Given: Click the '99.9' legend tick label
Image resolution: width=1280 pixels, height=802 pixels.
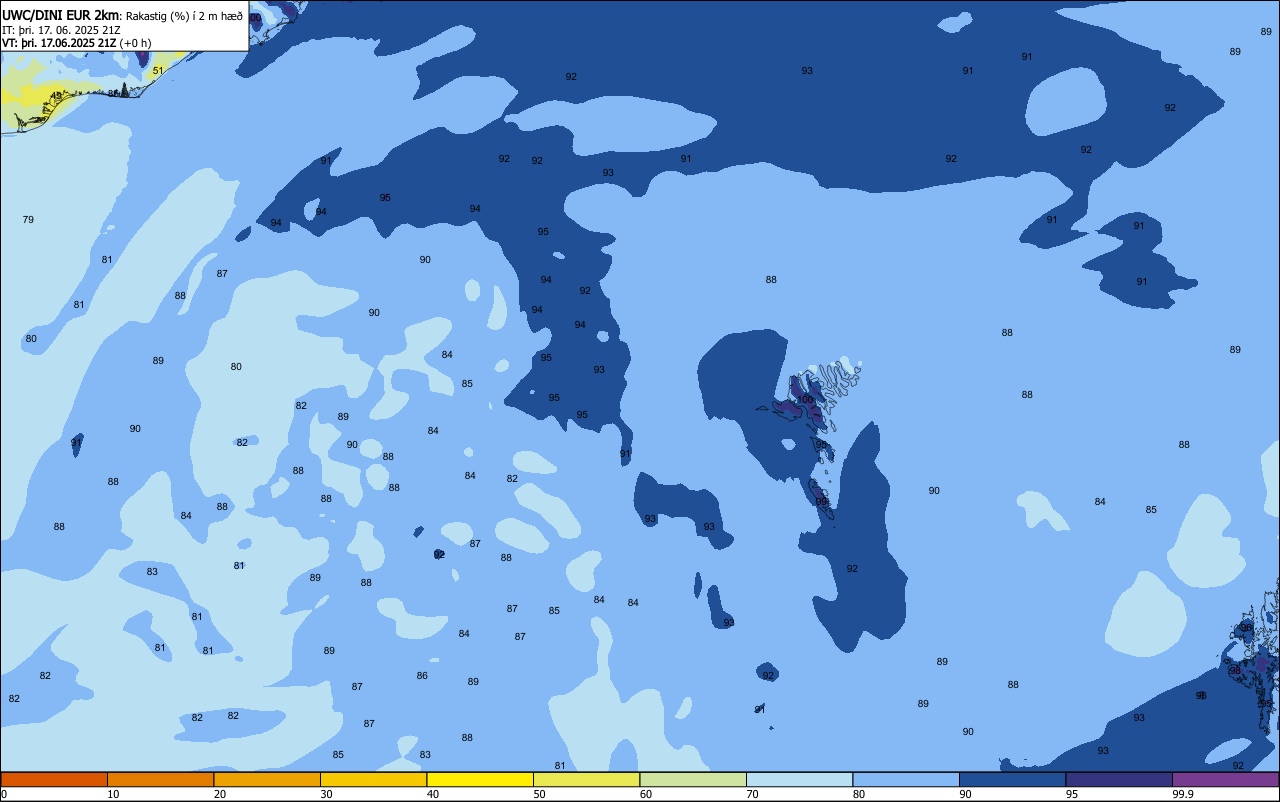Looking at the screenshot, I should [x=1184, y=794].
